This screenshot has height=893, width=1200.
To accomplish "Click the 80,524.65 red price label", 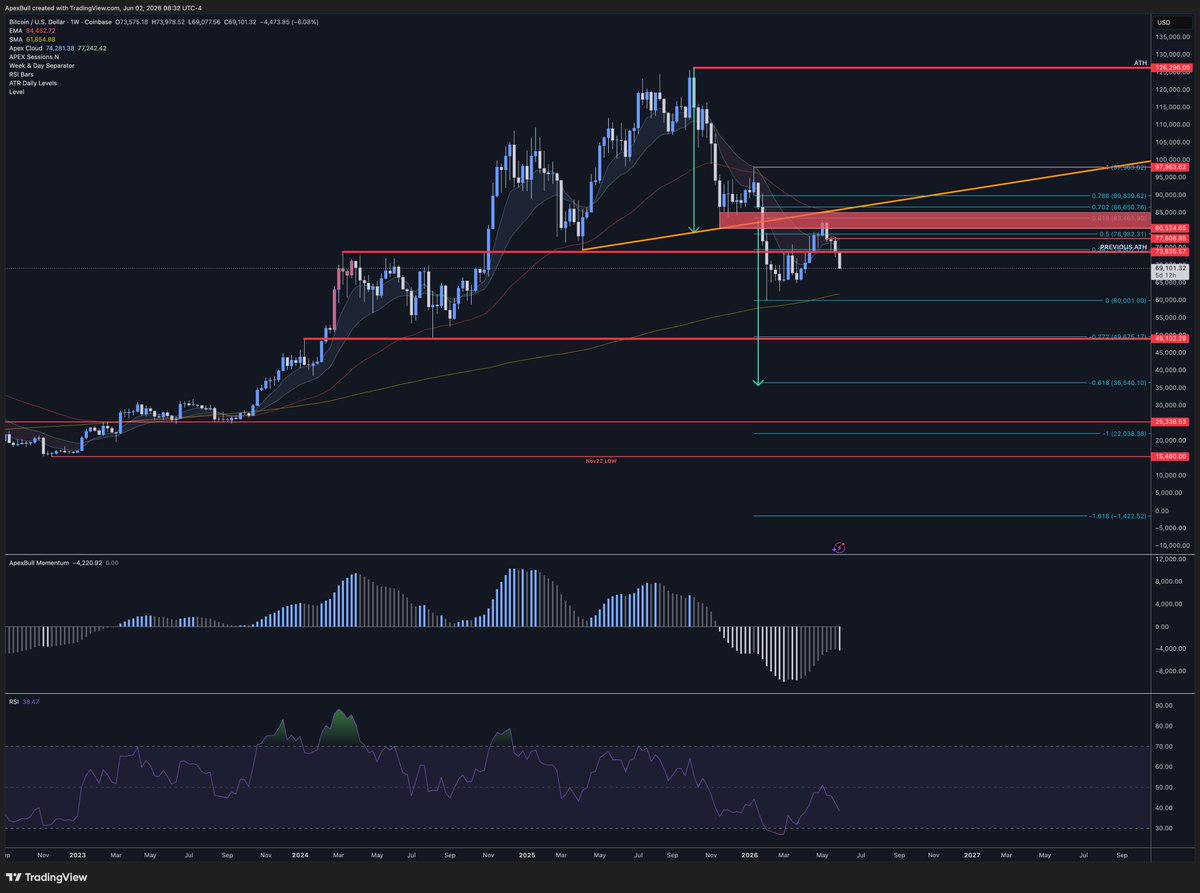I will [1170, 228].
